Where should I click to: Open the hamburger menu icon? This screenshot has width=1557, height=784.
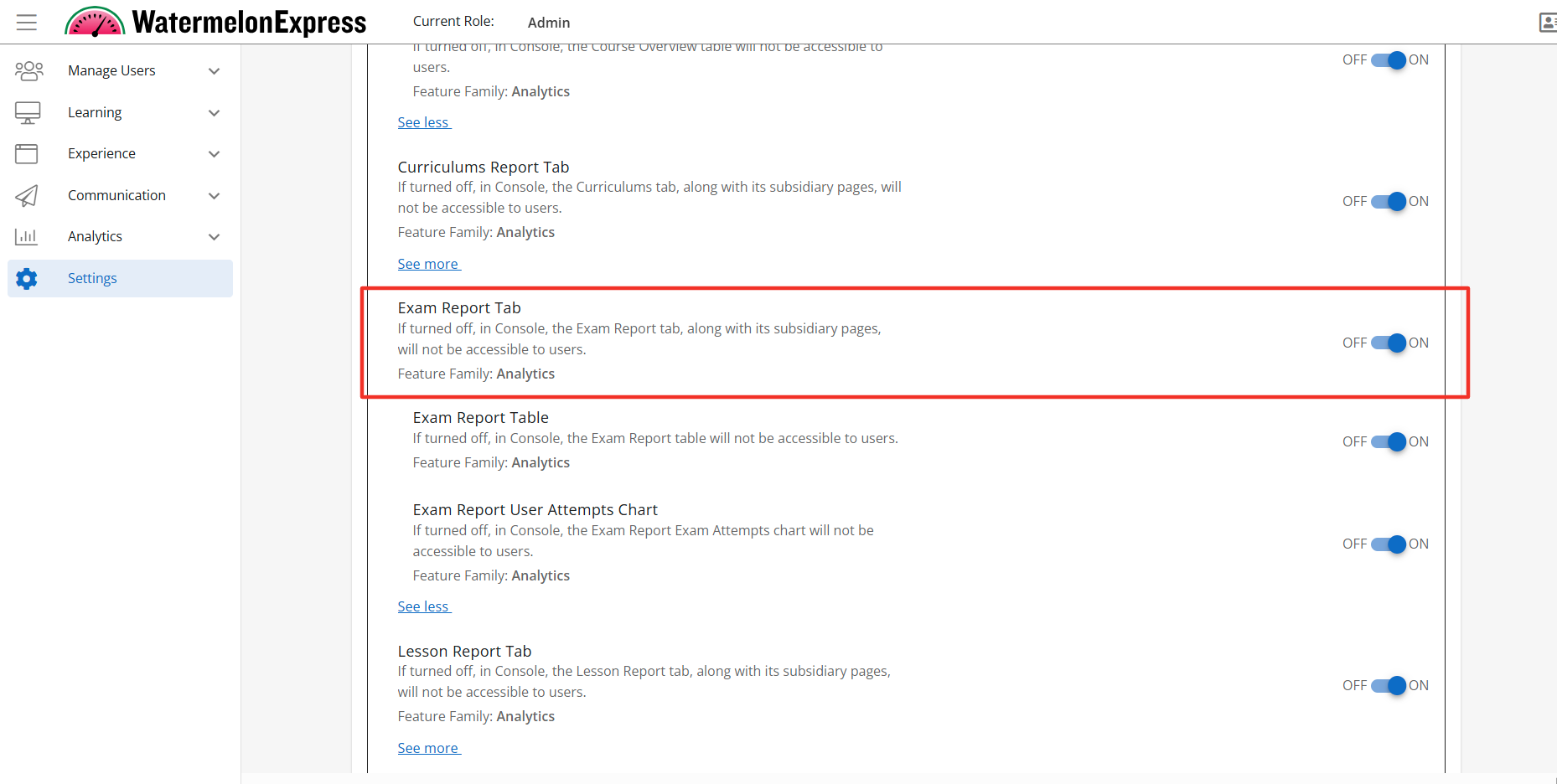[x=27, y=23]
